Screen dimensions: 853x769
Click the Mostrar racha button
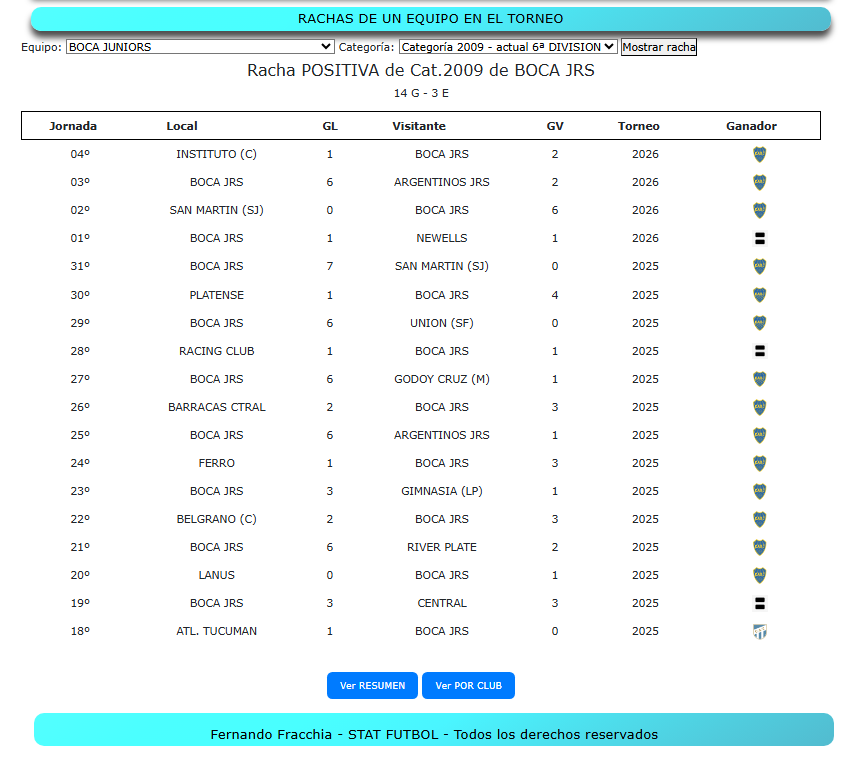pos(659,47)
